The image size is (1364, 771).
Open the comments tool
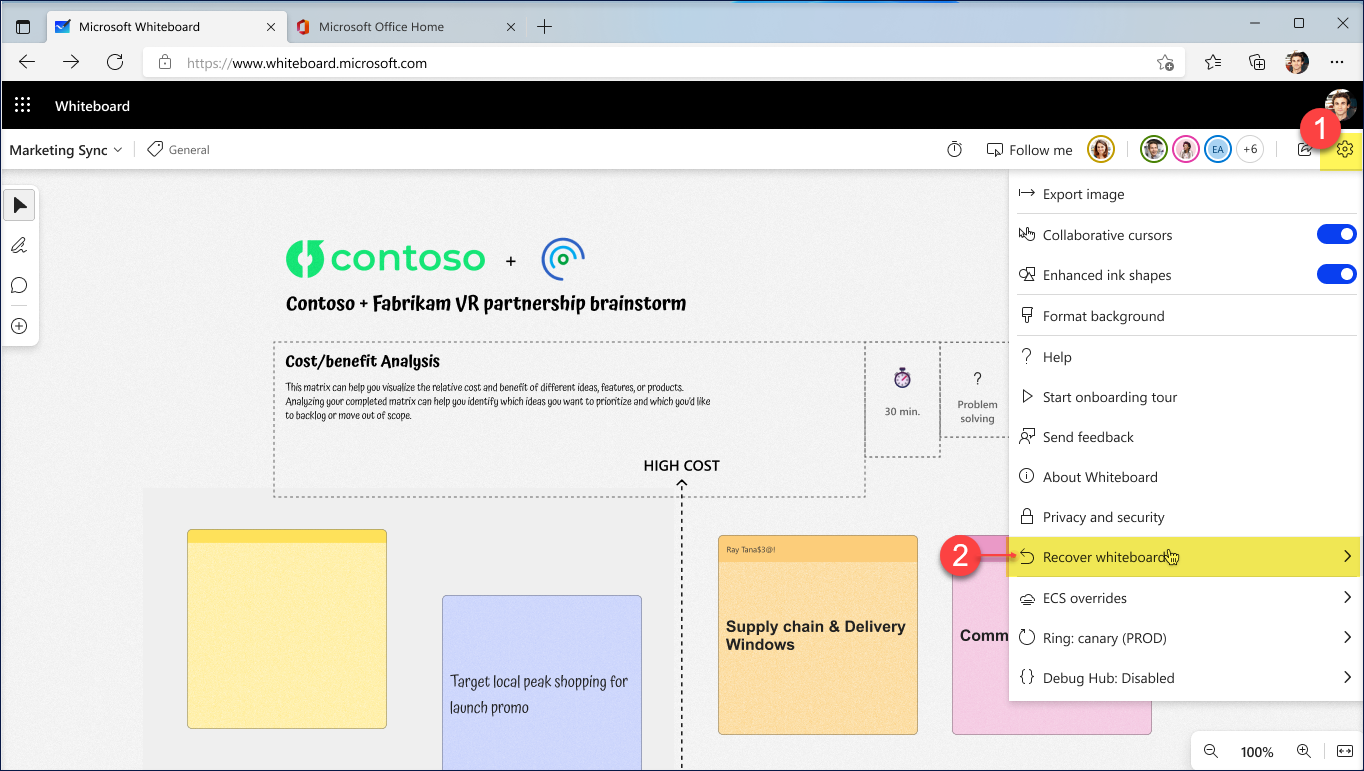pos(19,286)
